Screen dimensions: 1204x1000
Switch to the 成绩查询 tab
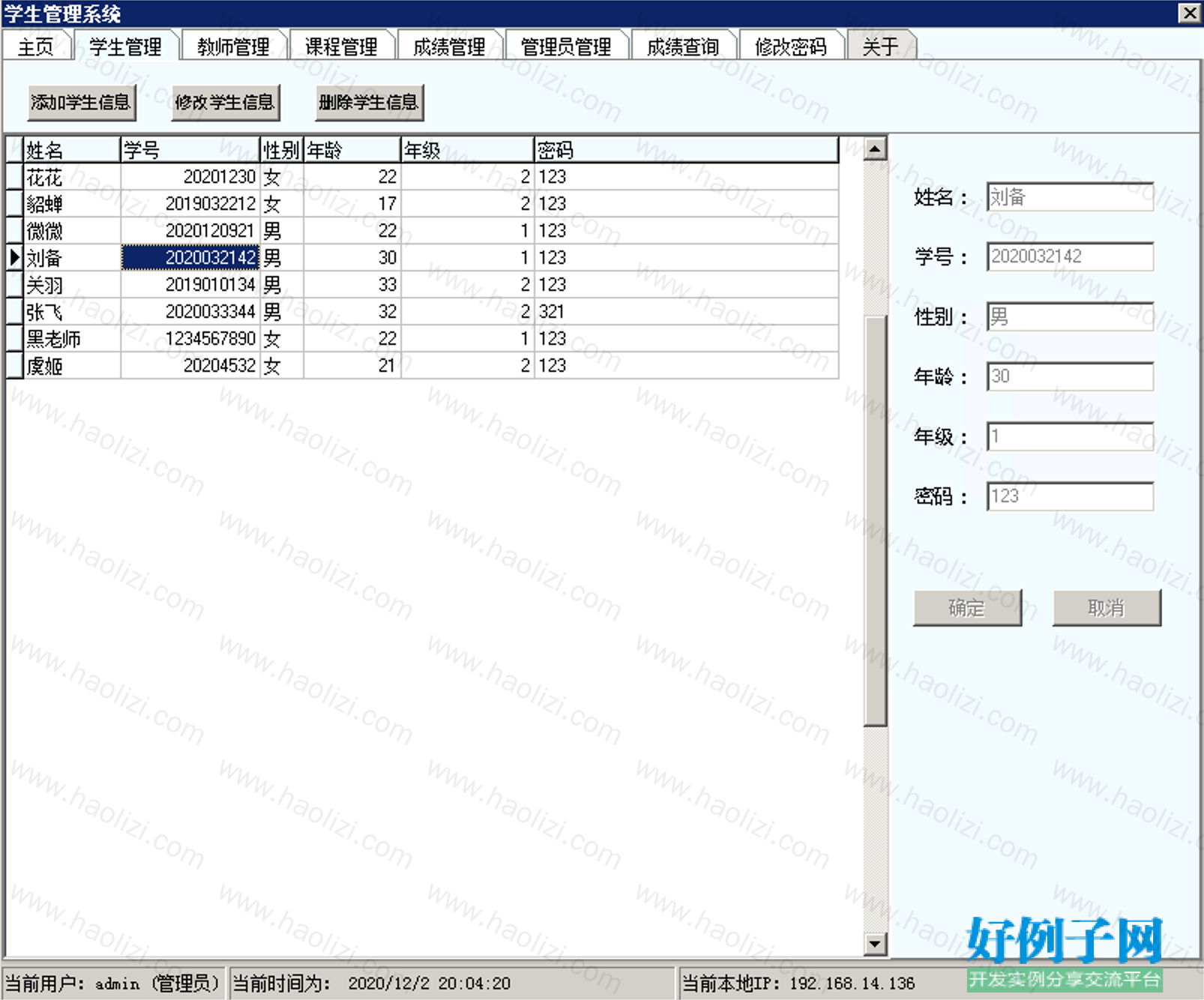pos(683,46)
